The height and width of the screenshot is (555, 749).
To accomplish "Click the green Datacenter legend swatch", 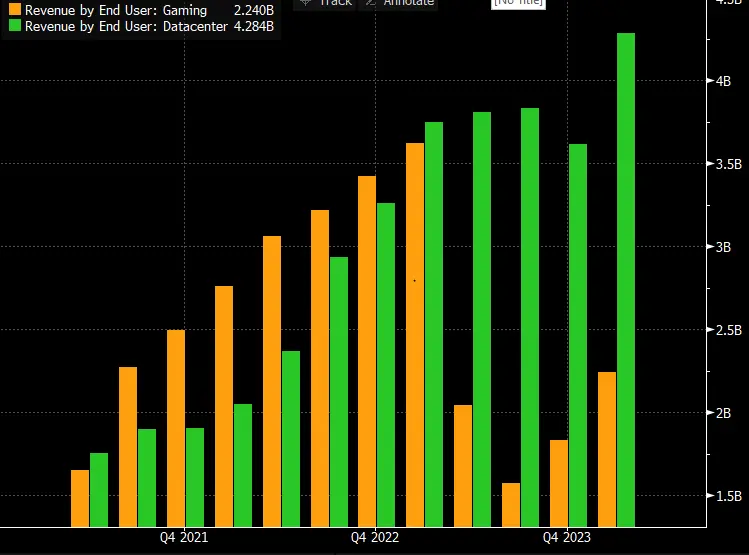I will coord(12,27).
